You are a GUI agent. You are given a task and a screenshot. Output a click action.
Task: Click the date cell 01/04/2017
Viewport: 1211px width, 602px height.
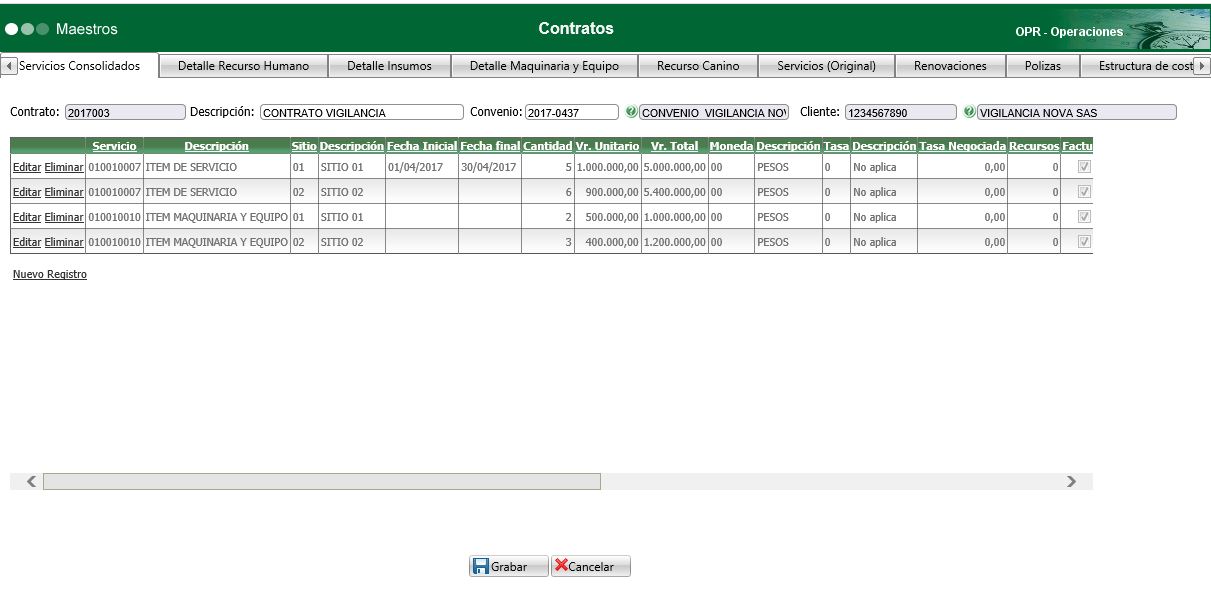422,167
